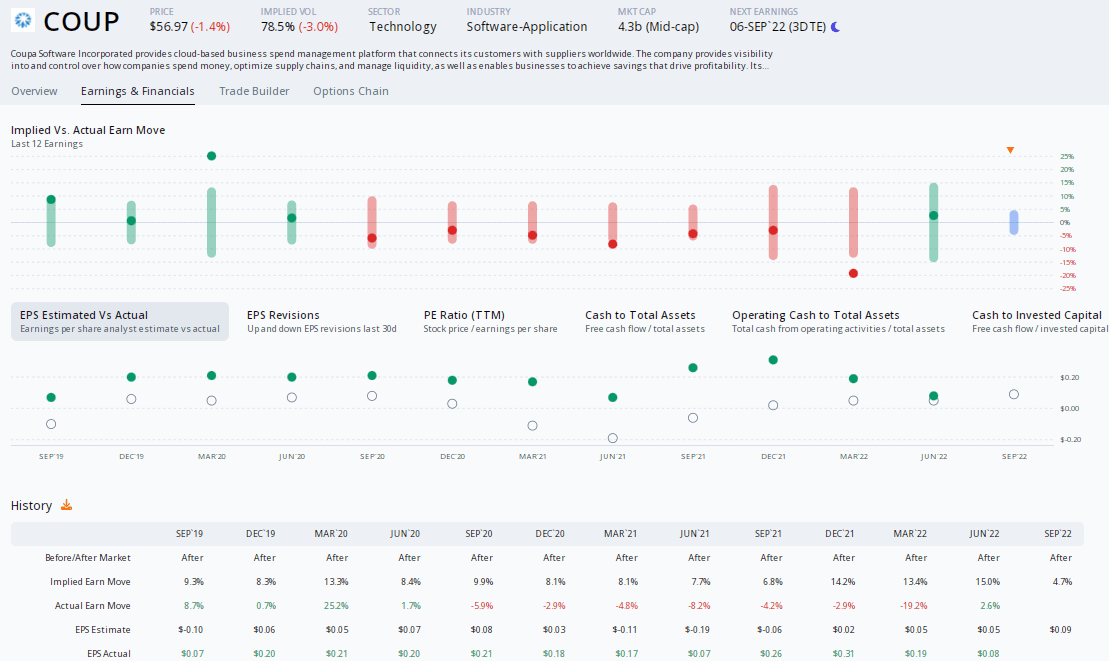Image resolution: width=1109 pixels, height=661 pixels.
Task: Click the orange triangle marker above SEP'22
Action: pos(1011,150)
